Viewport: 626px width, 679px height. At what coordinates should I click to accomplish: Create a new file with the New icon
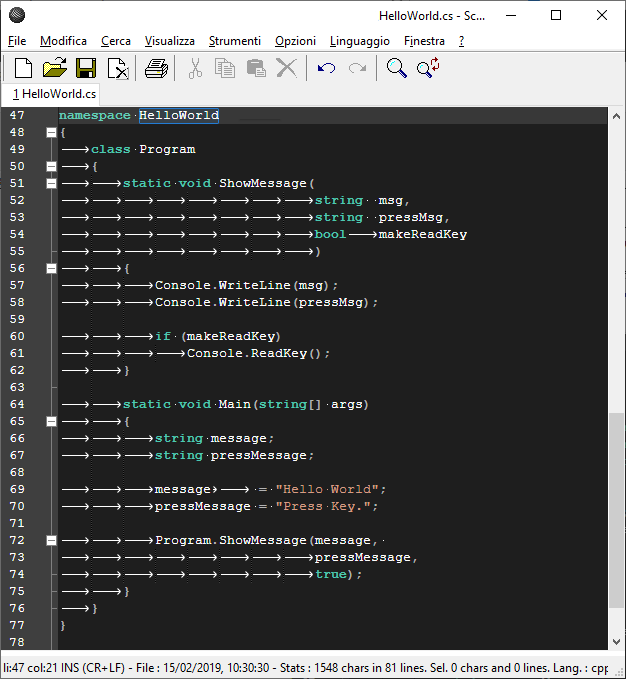22,68
